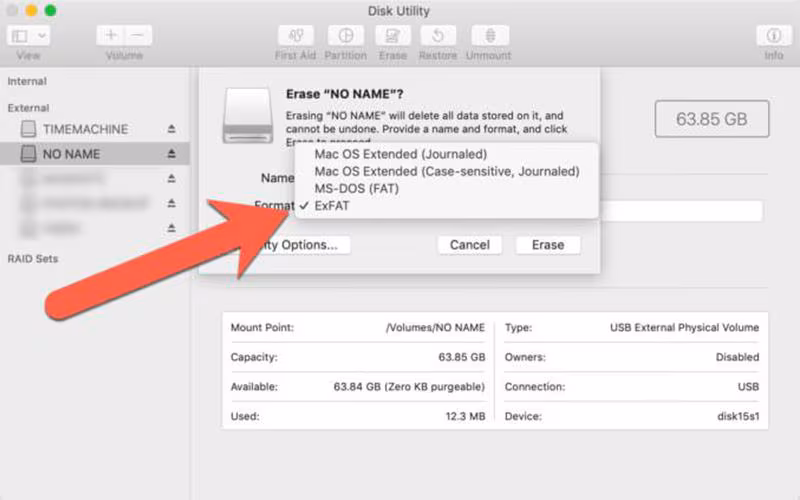The width and height of the screenshot is (800, 500).
Task: Click the green zoom window button
Action: click(50, 11)
